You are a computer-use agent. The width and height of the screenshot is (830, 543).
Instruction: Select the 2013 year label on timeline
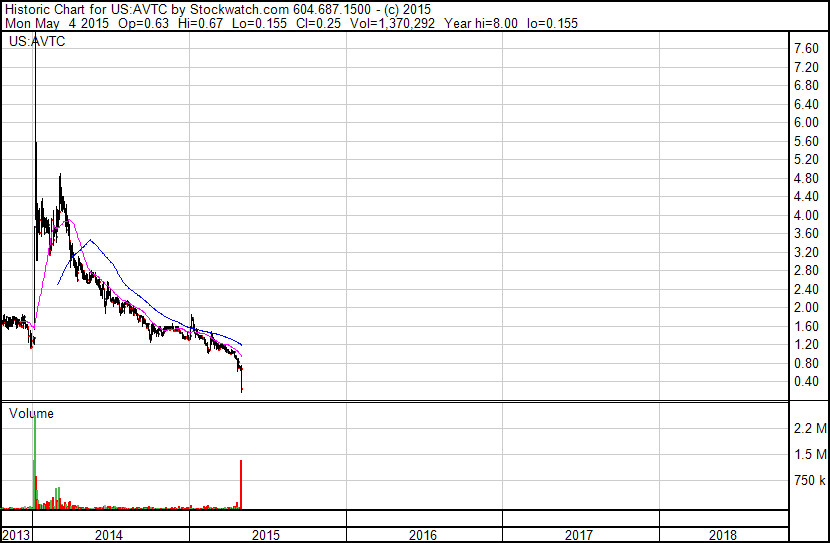pos(16,535)
